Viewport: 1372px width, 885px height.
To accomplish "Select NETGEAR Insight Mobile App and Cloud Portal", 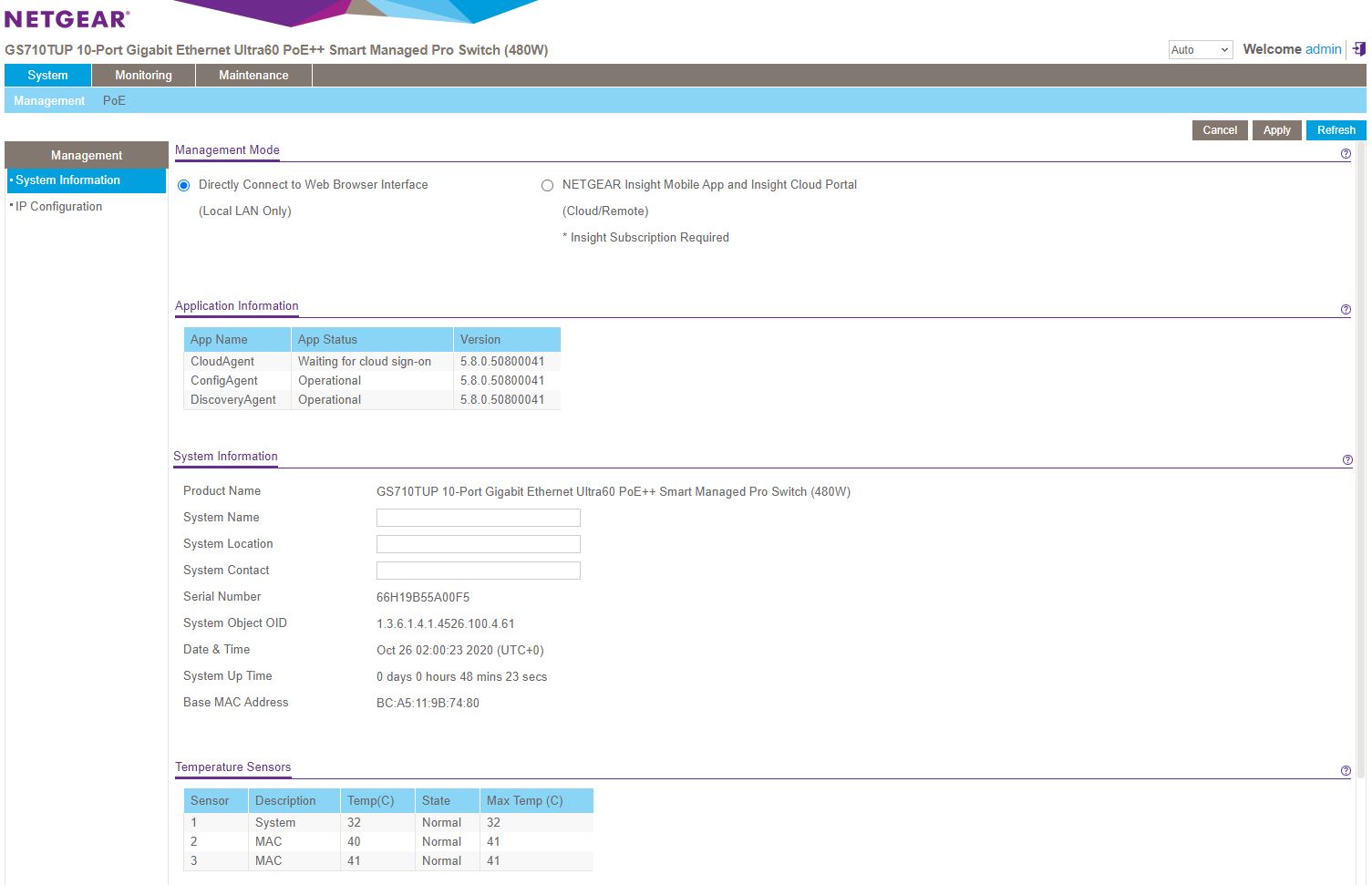I will click(x=547, y=186).
